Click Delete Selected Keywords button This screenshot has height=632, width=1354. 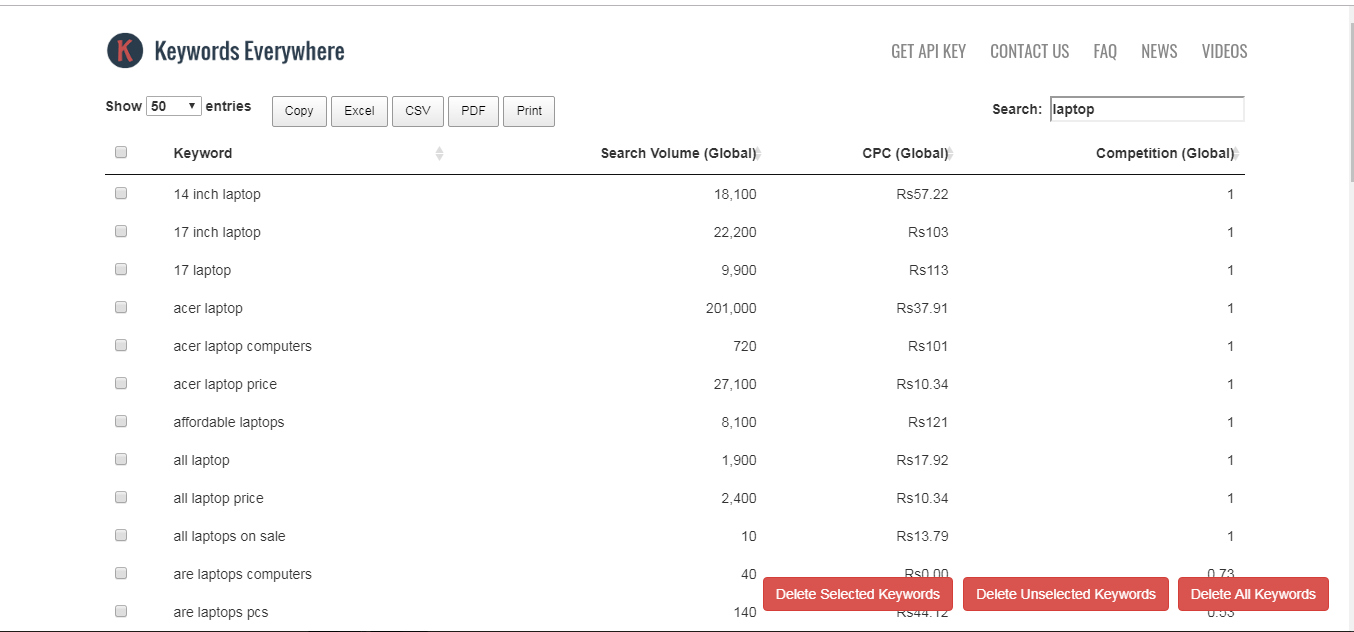[858, 594]
